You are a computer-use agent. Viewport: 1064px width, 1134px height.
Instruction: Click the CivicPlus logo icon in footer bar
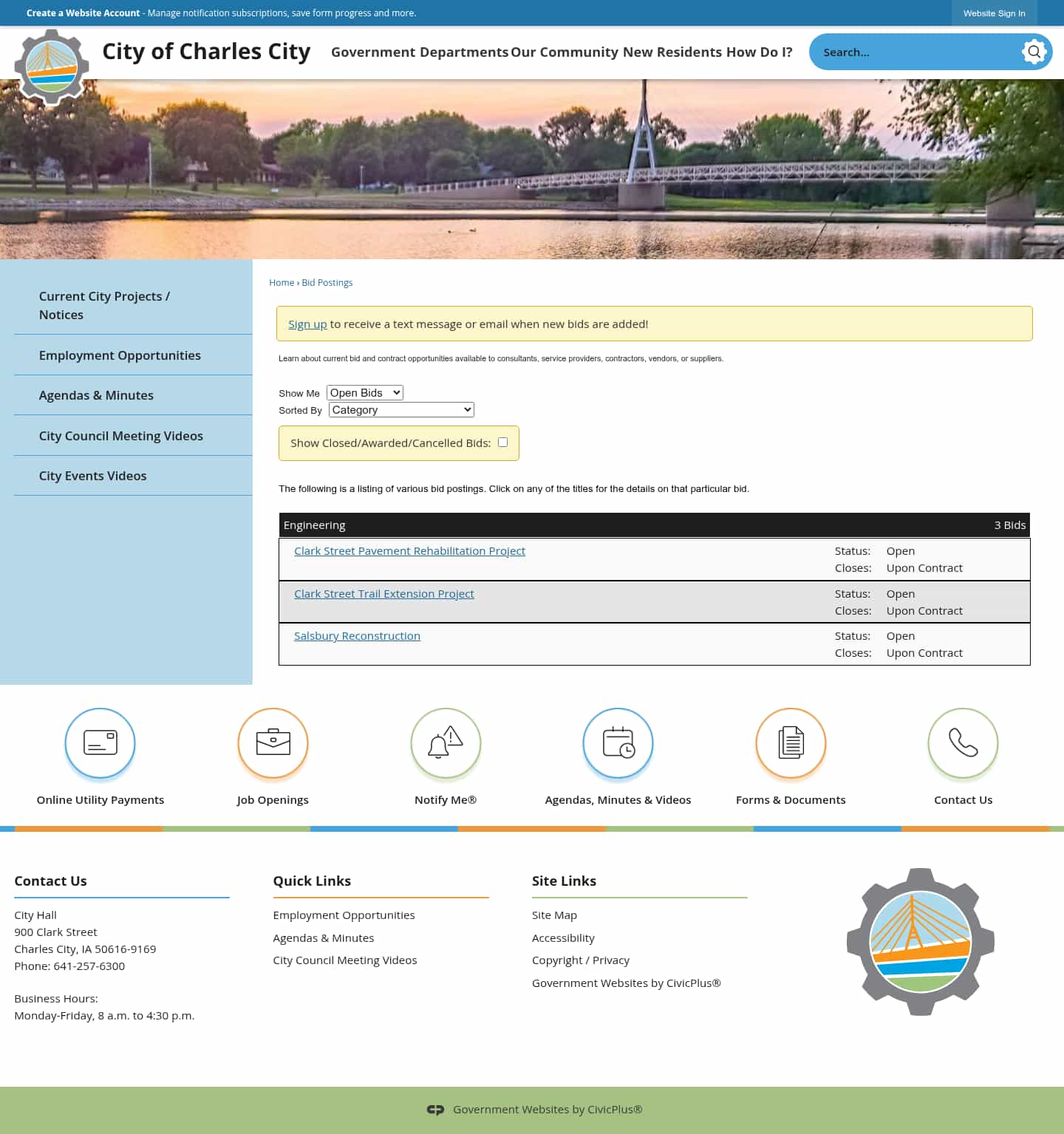435,1110
